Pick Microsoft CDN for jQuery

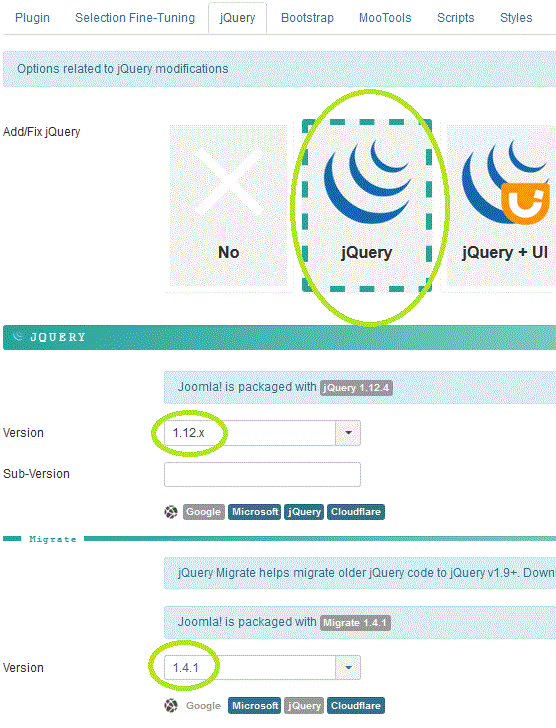[254, 512]
